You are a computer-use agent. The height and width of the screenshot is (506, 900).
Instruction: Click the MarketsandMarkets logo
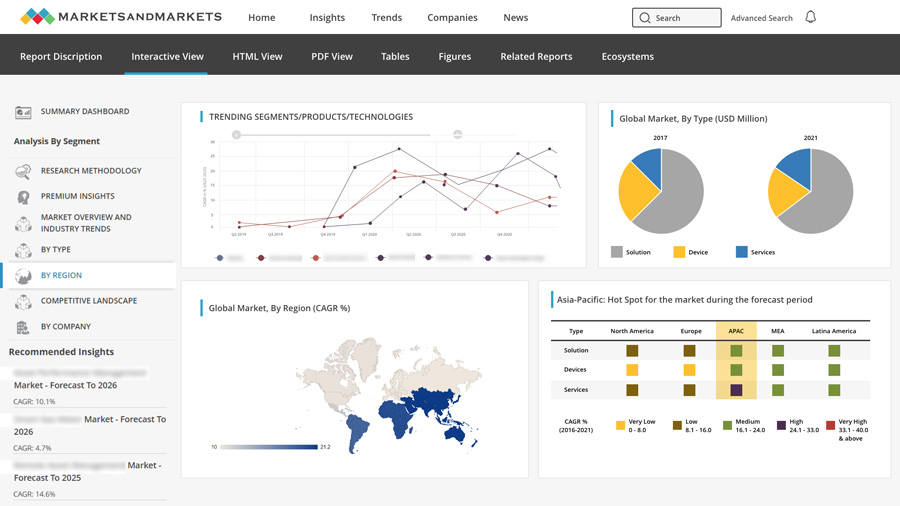click(121, 17)
